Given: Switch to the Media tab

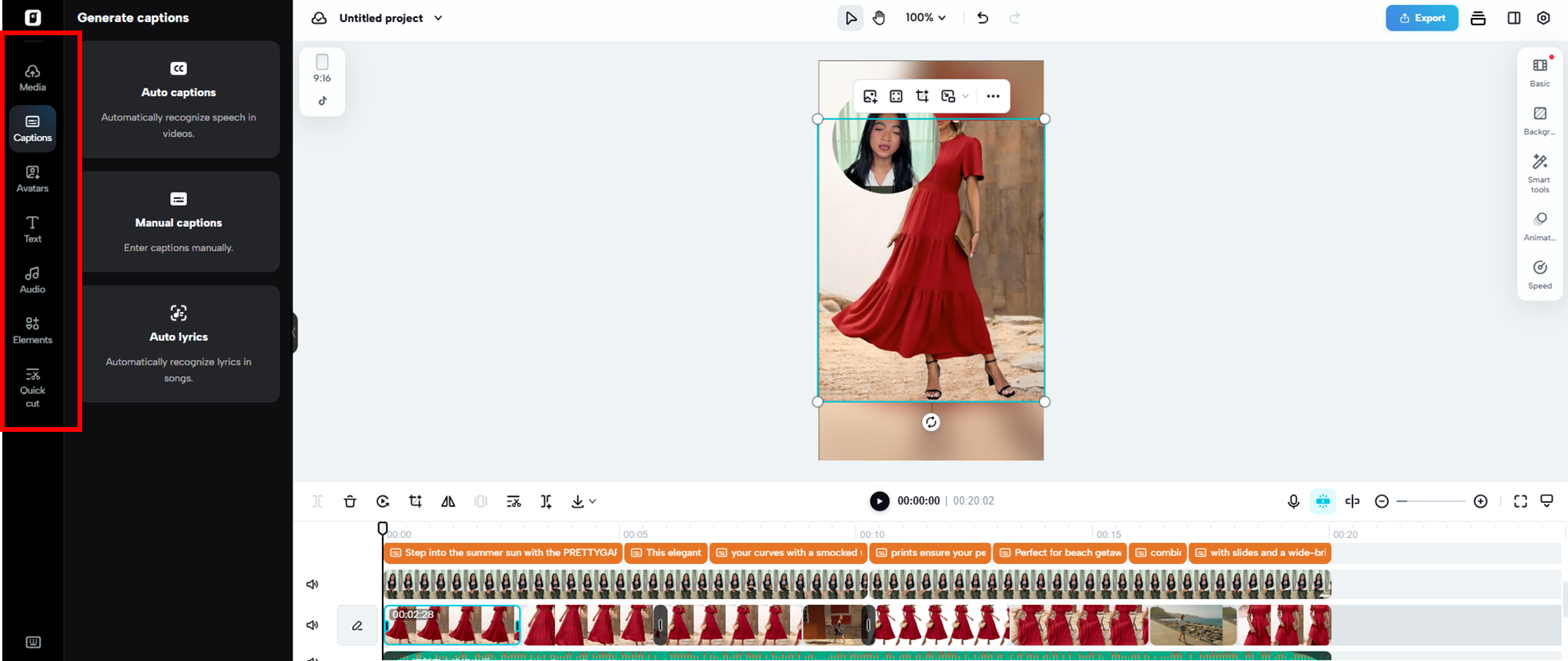Looking at the screenshot, I should (32, 77).
